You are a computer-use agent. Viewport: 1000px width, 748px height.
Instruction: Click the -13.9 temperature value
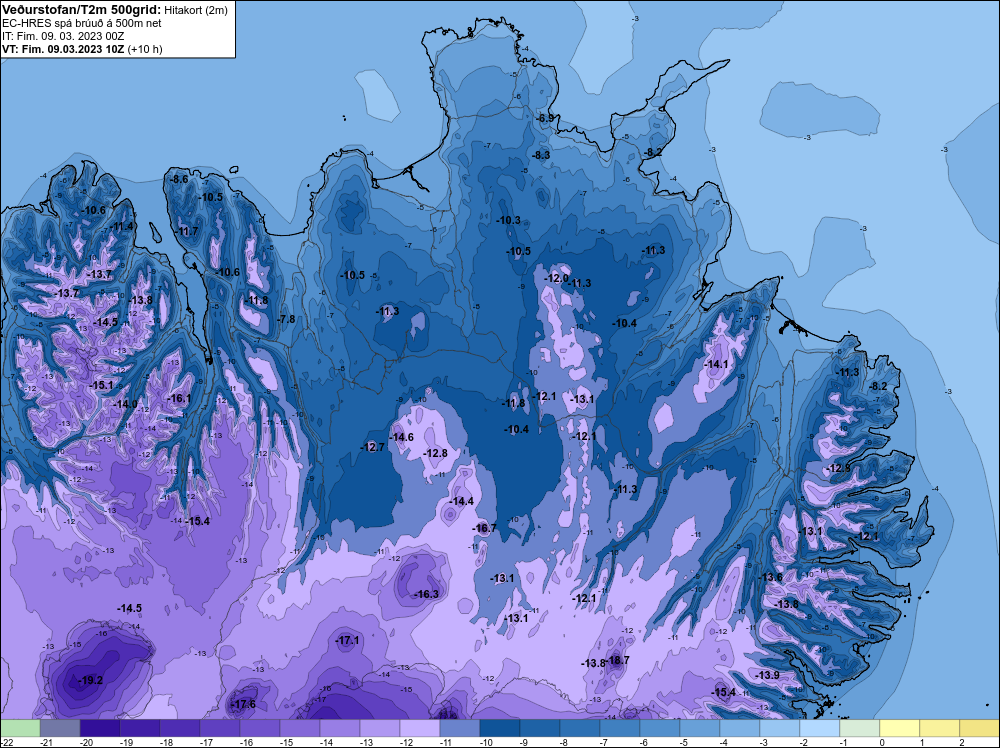[767, 675]
